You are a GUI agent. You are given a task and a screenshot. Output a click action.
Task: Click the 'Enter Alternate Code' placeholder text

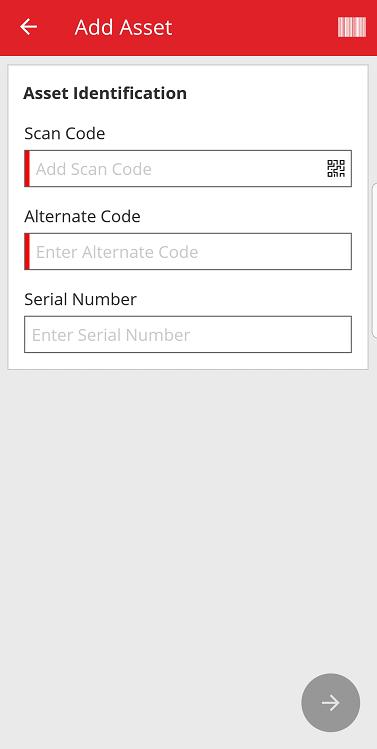(117, 252)
